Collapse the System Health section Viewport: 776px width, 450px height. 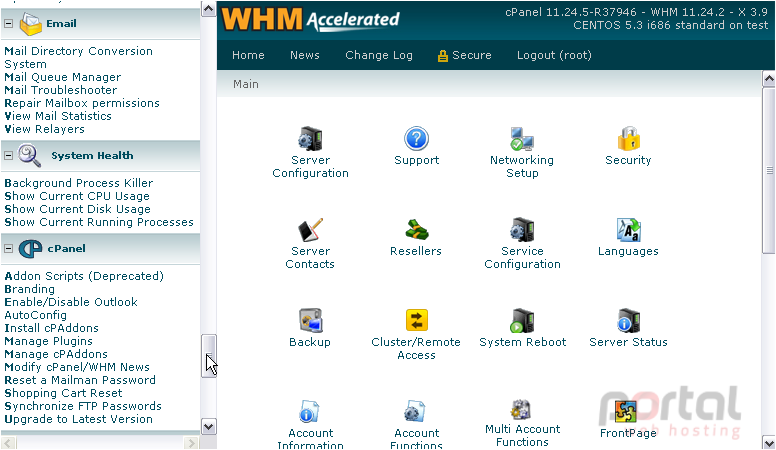tap(8, 155)
